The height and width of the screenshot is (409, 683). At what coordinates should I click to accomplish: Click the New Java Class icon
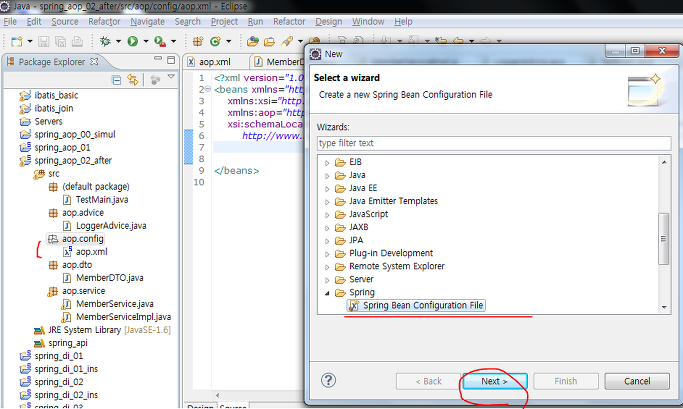point(215,41)
